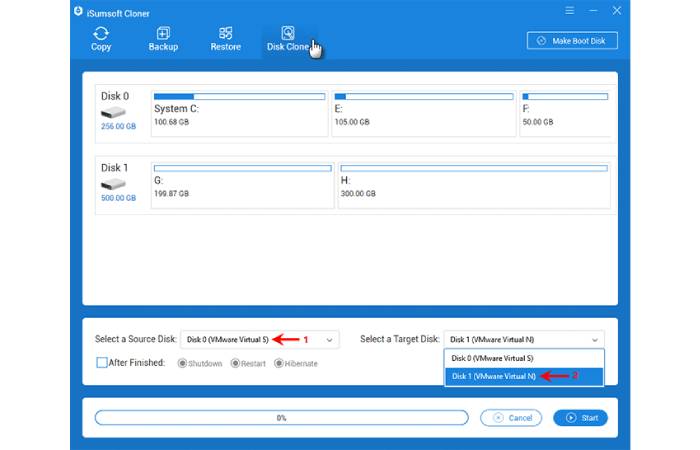Viewport: 700px width, 450px height.
Task: Click the Disk 1 drive icon
Action: (113, 183)
